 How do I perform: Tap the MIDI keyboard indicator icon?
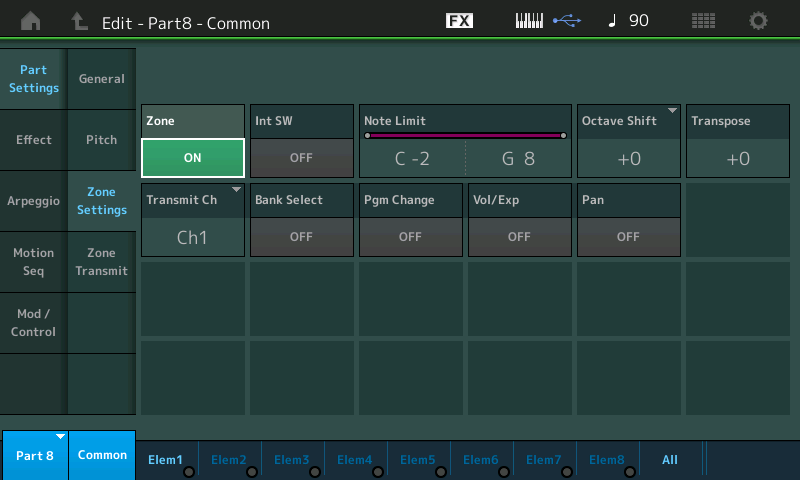pyautogui.click(x=531, y=20)
